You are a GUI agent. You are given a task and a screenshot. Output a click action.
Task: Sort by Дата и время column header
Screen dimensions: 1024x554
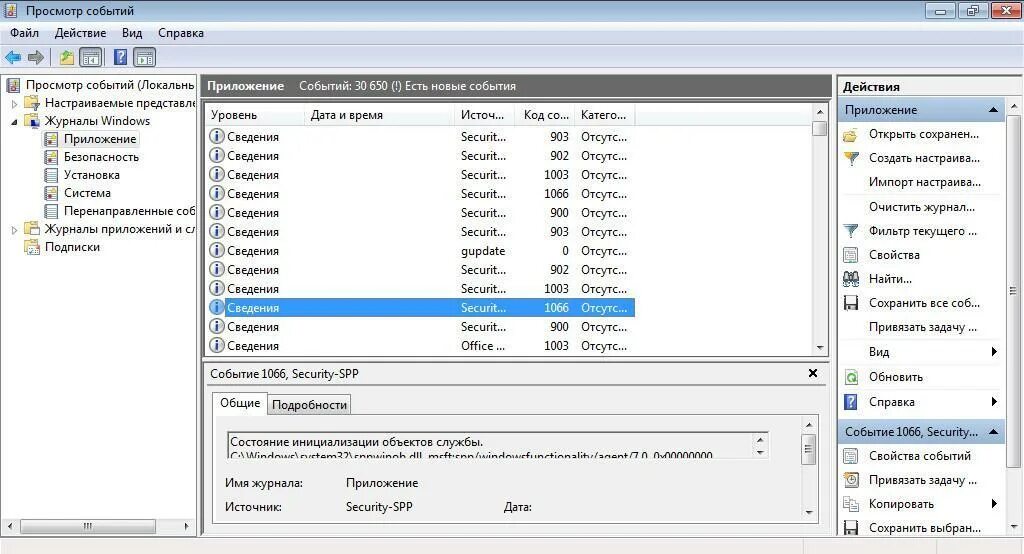pos(379,115)
